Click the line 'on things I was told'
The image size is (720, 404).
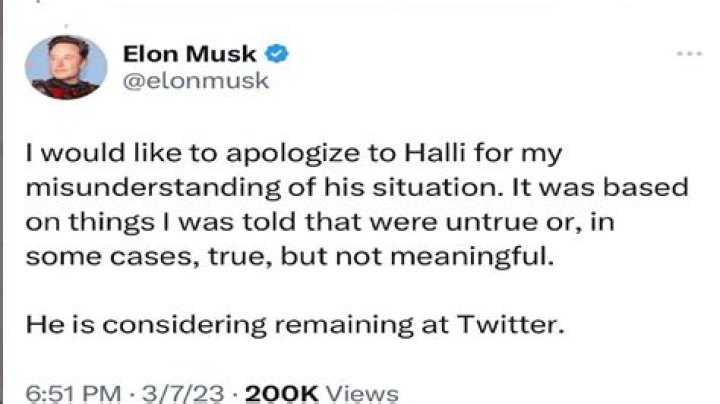(320, 222)
